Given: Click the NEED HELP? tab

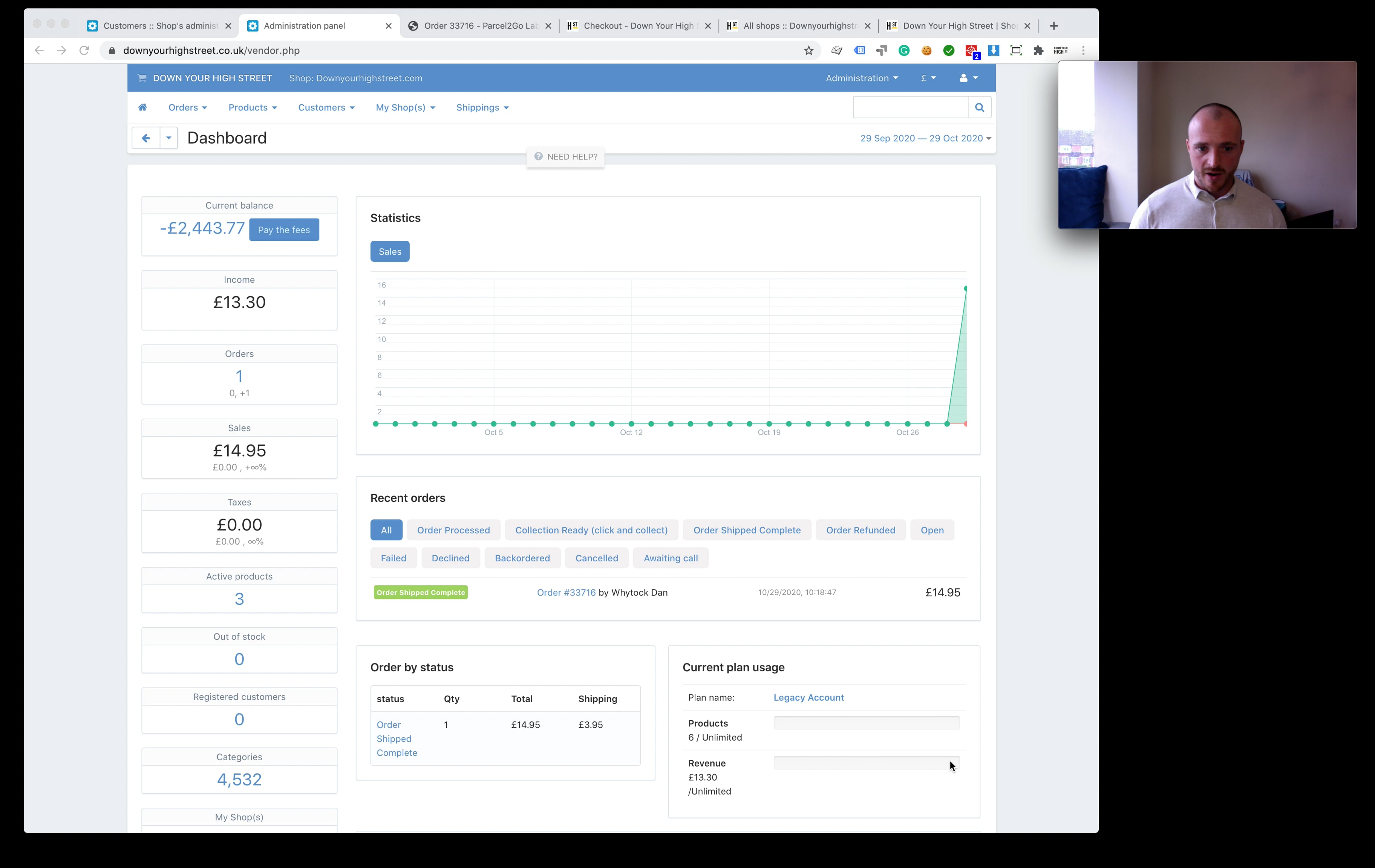Looking at the screenshot, I should [565, 156].
